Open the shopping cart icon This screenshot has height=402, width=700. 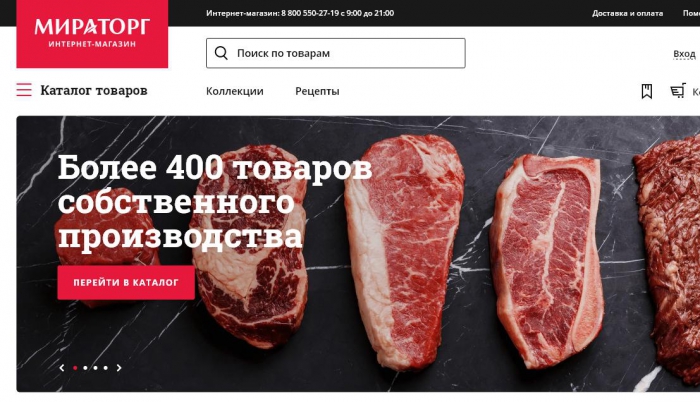[x=678, y=91]
